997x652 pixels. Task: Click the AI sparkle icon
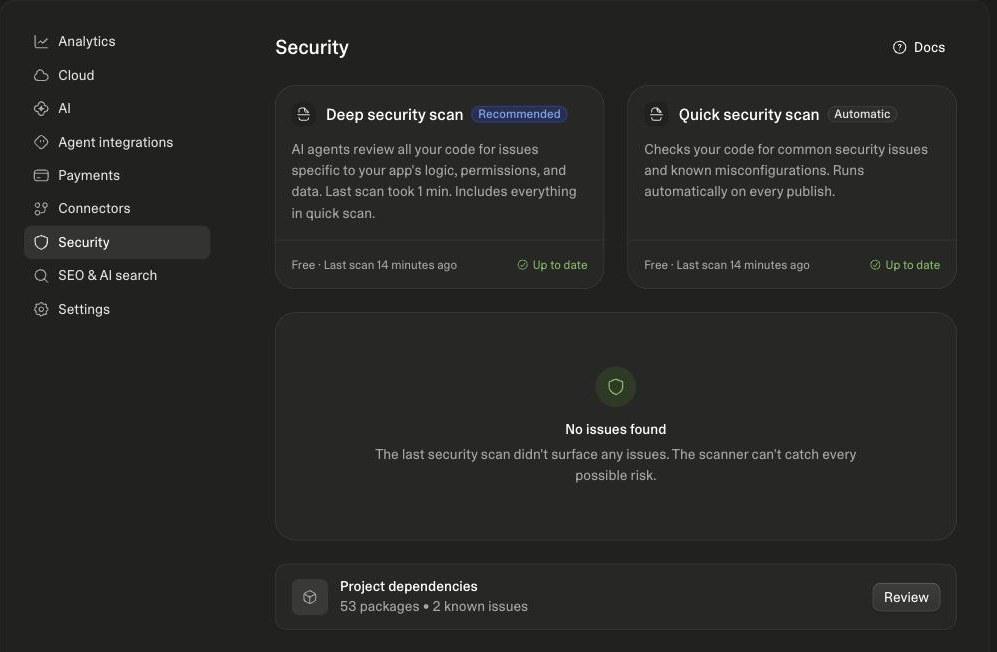(x=41, y=109)
